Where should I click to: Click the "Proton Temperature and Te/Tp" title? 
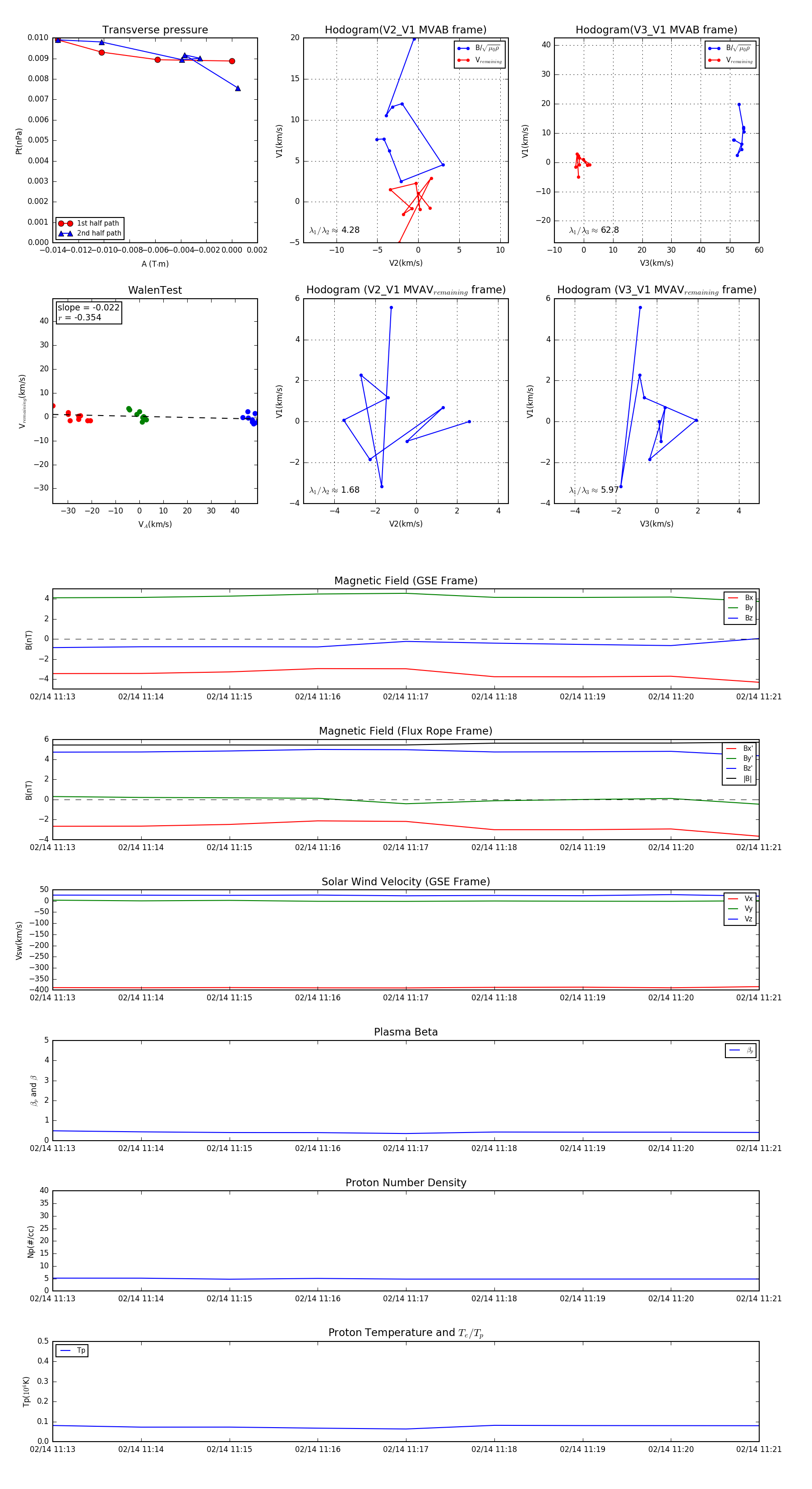click(x=406, y=1332)
